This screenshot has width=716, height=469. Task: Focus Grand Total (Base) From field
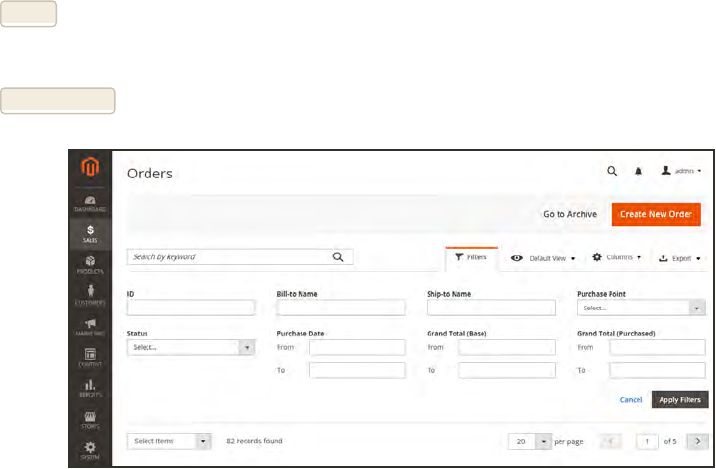(x=507, y=347)
